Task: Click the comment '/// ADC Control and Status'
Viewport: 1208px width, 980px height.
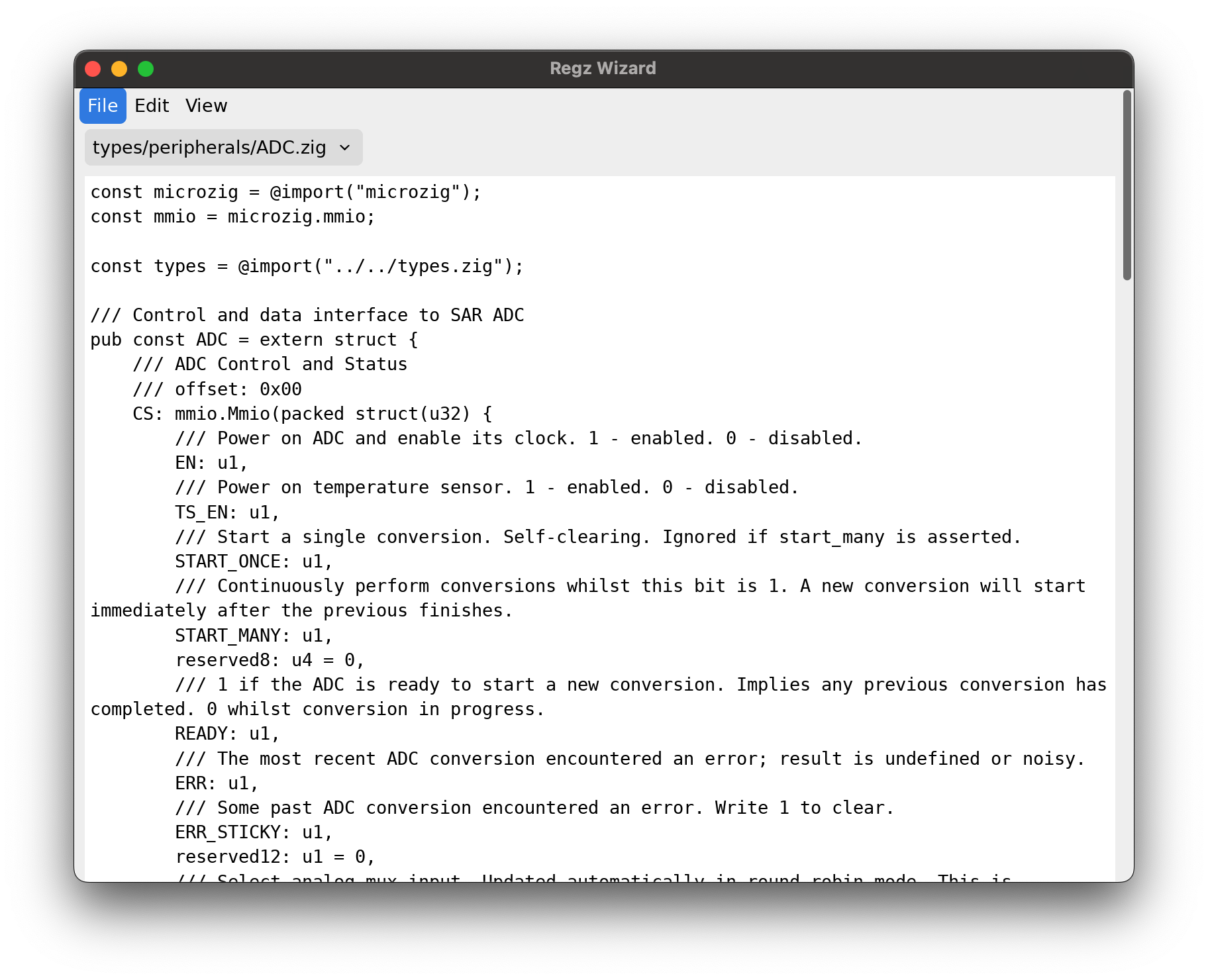Action: (x=270, y=364)
